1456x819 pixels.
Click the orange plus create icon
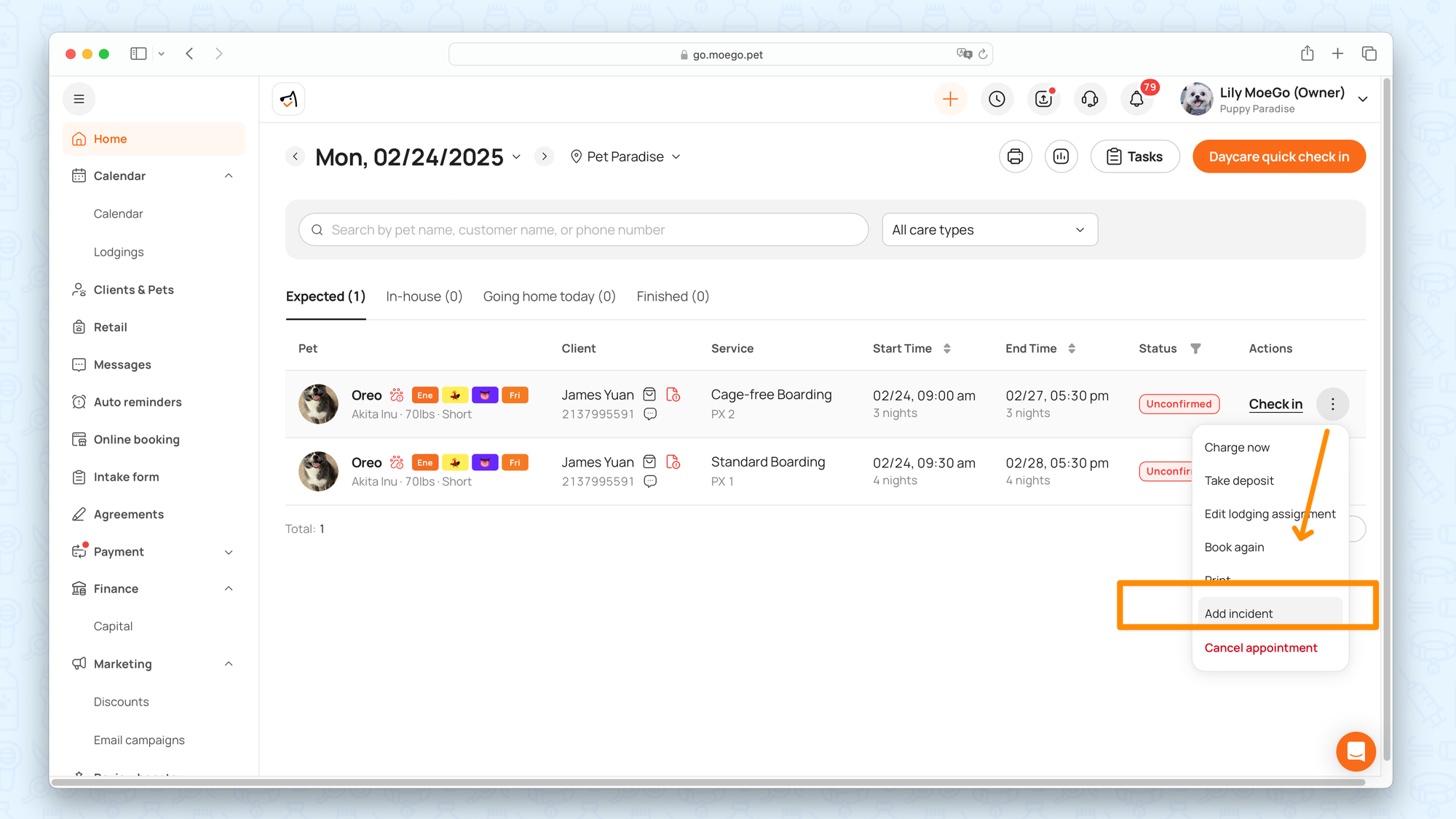(x=950, y=99)
